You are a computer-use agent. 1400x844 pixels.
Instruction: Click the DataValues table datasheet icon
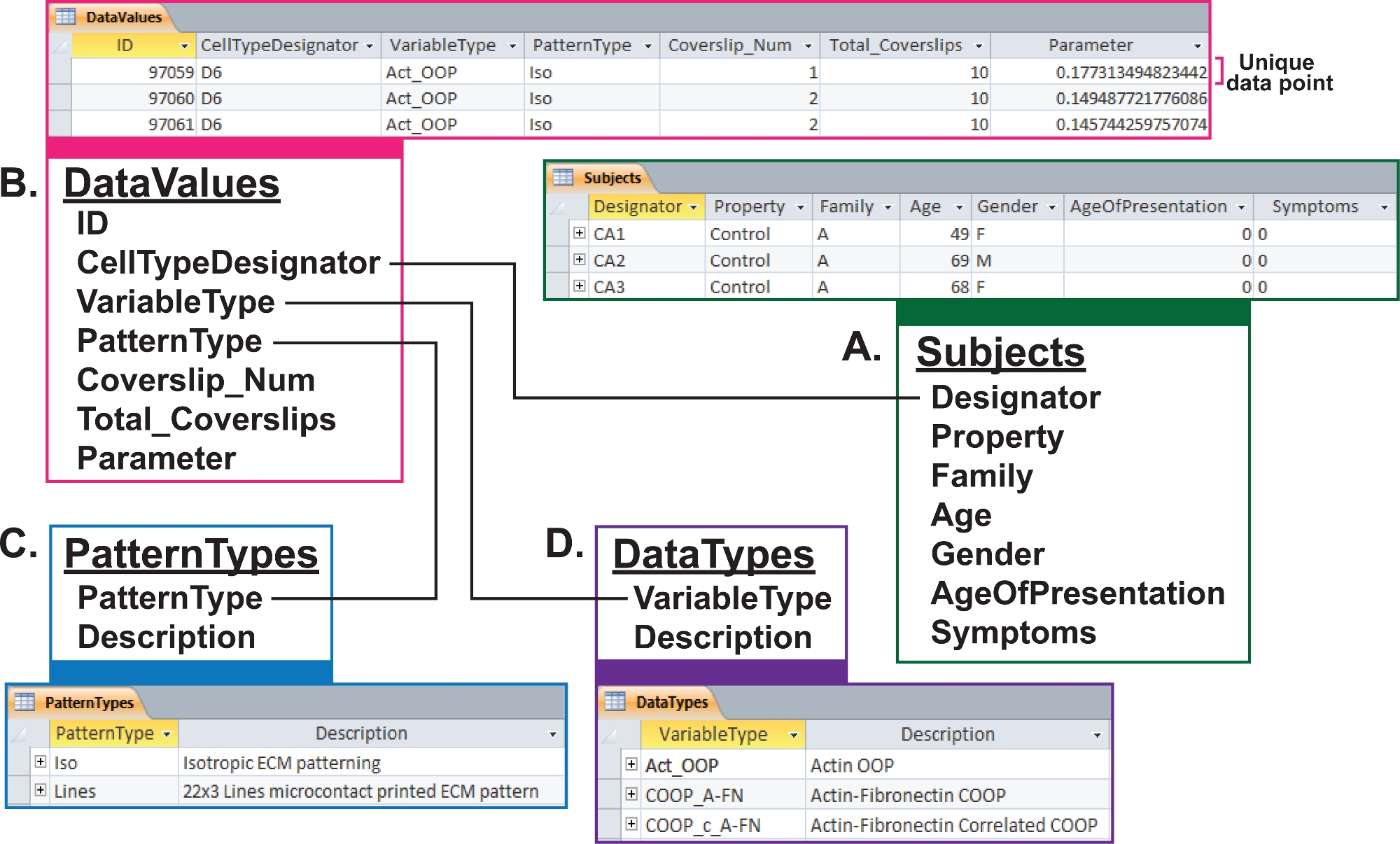pos(65,17)
